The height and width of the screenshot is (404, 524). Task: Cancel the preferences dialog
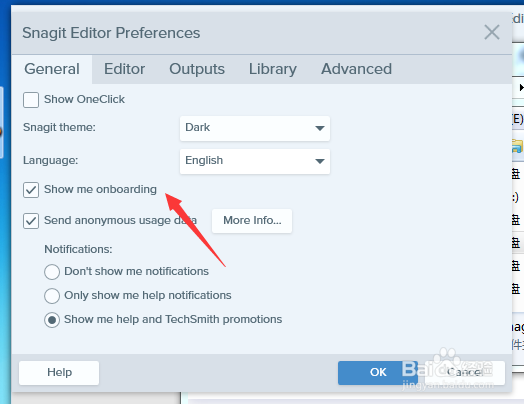(x=465, y=373)
